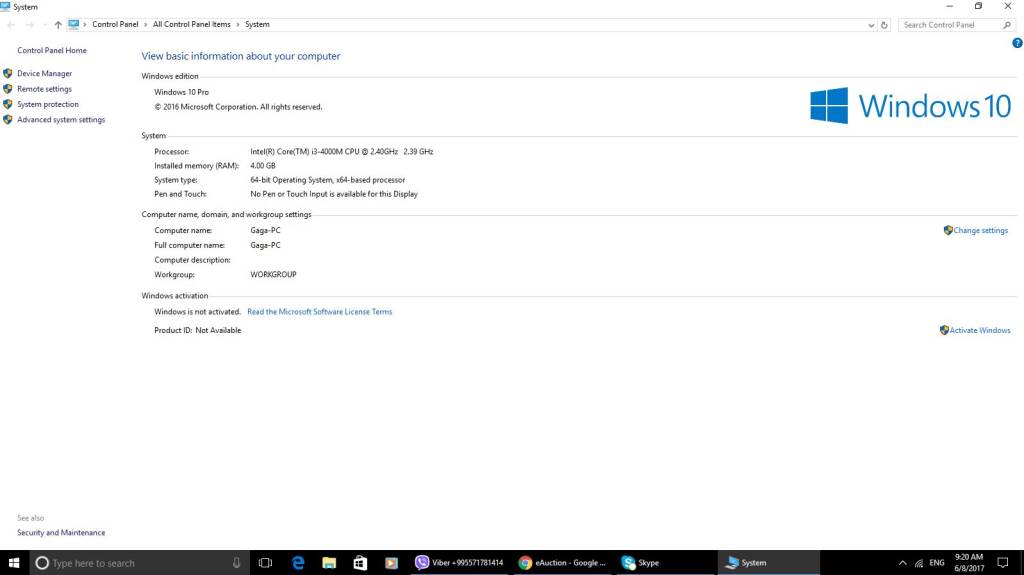Select Control Panel in the breadcrumb

coord(115,24)
